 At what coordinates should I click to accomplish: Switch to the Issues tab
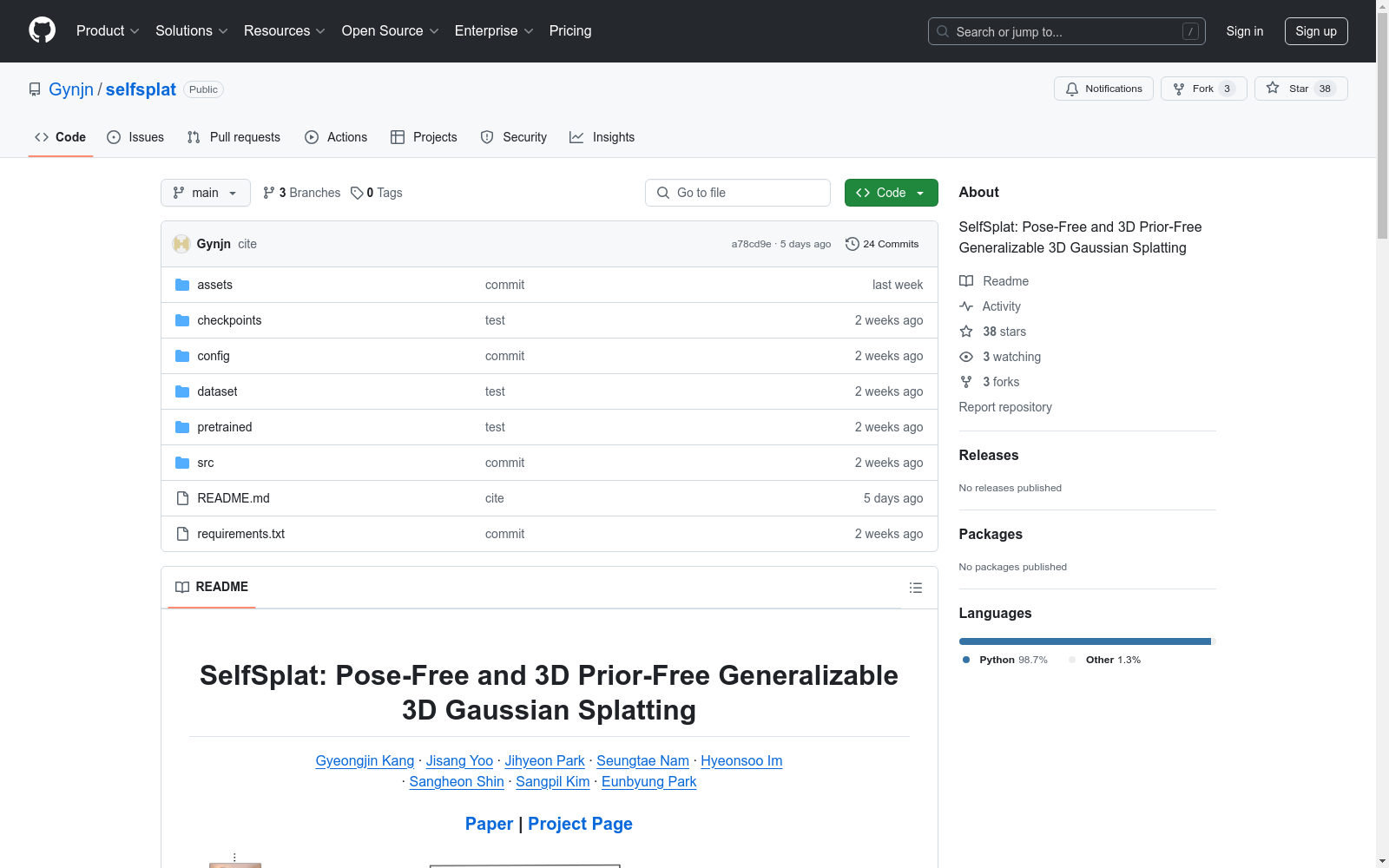tap(135, 137)
